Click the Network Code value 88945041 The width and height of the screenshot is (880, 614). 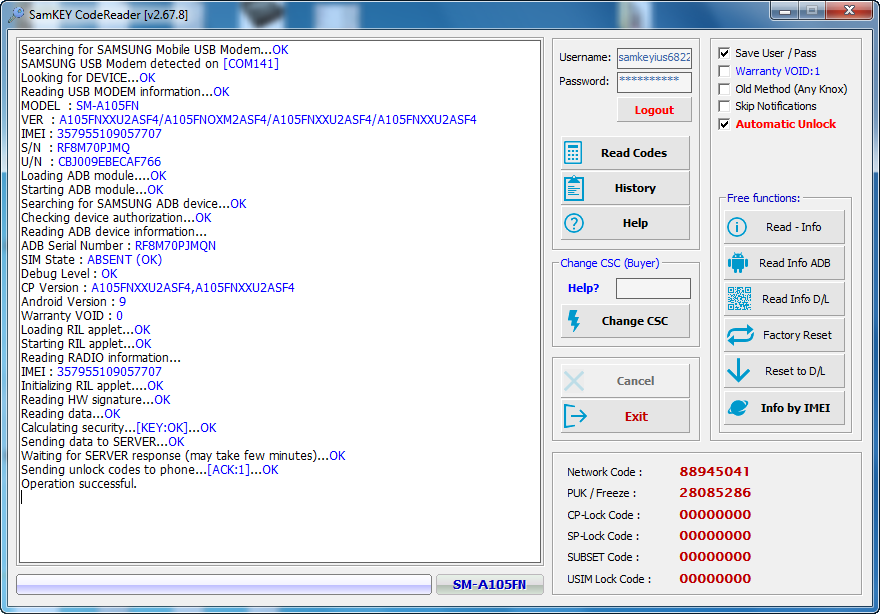[714, 471]
